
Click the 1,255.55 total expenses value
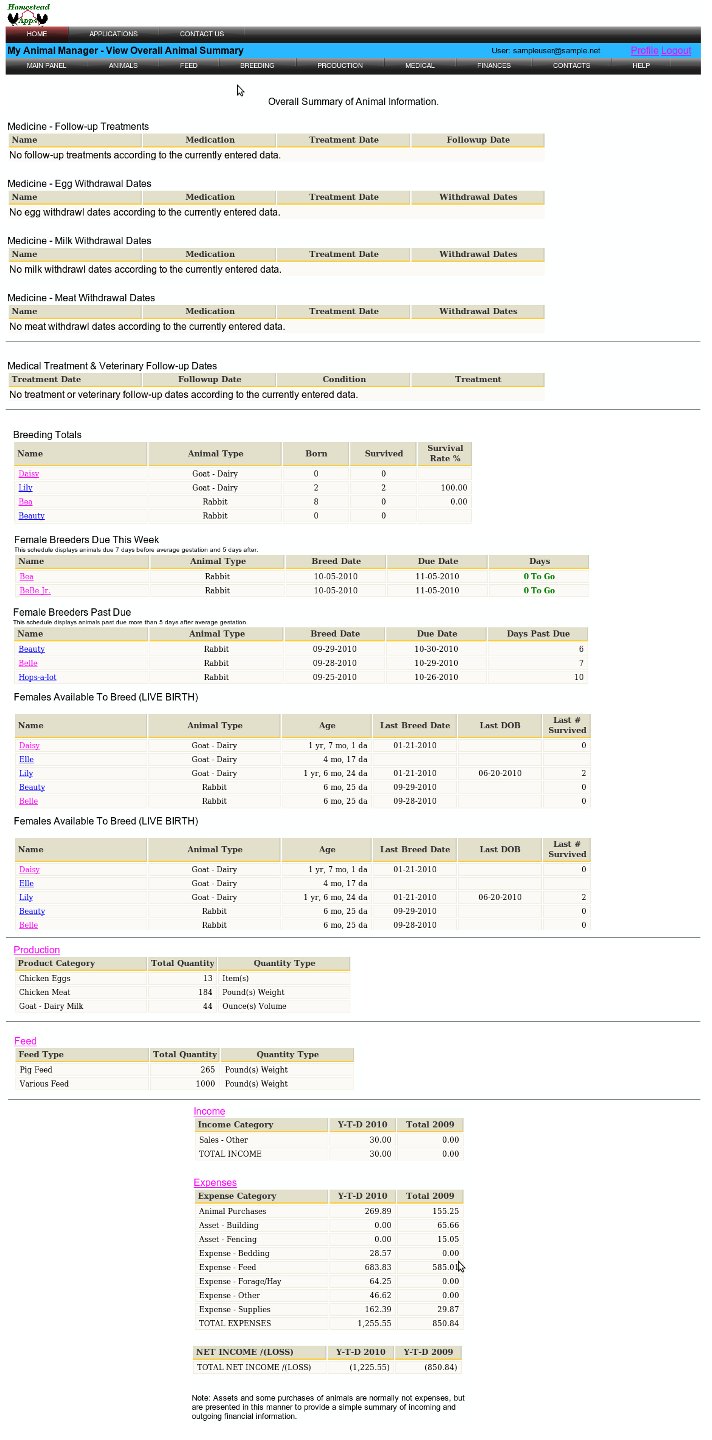(362, 1322)
